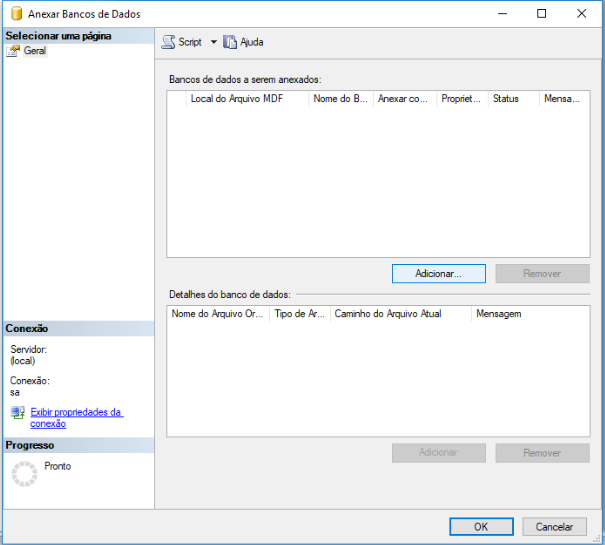The width and height of the screenshot is (605, 545).
Task: Maximize the Anexar Bancos de Dados window
Action: tap(542, 14)
